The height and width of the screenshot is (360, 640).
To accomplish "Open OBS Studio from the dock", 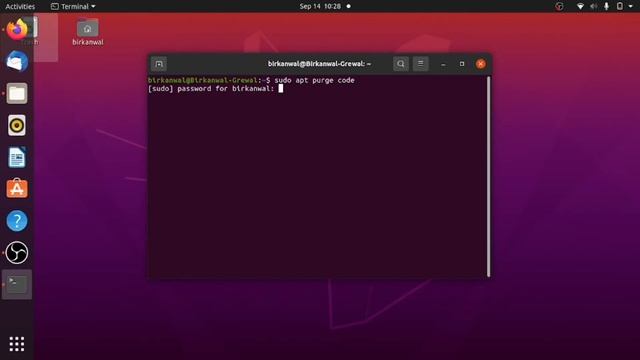I will coord(17,253).
